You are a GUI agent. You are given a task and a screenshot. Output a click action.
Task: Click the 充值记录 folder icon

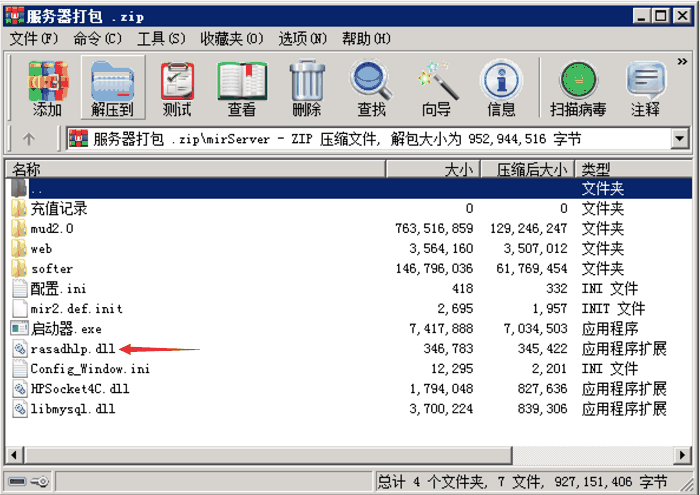point(19,208)
